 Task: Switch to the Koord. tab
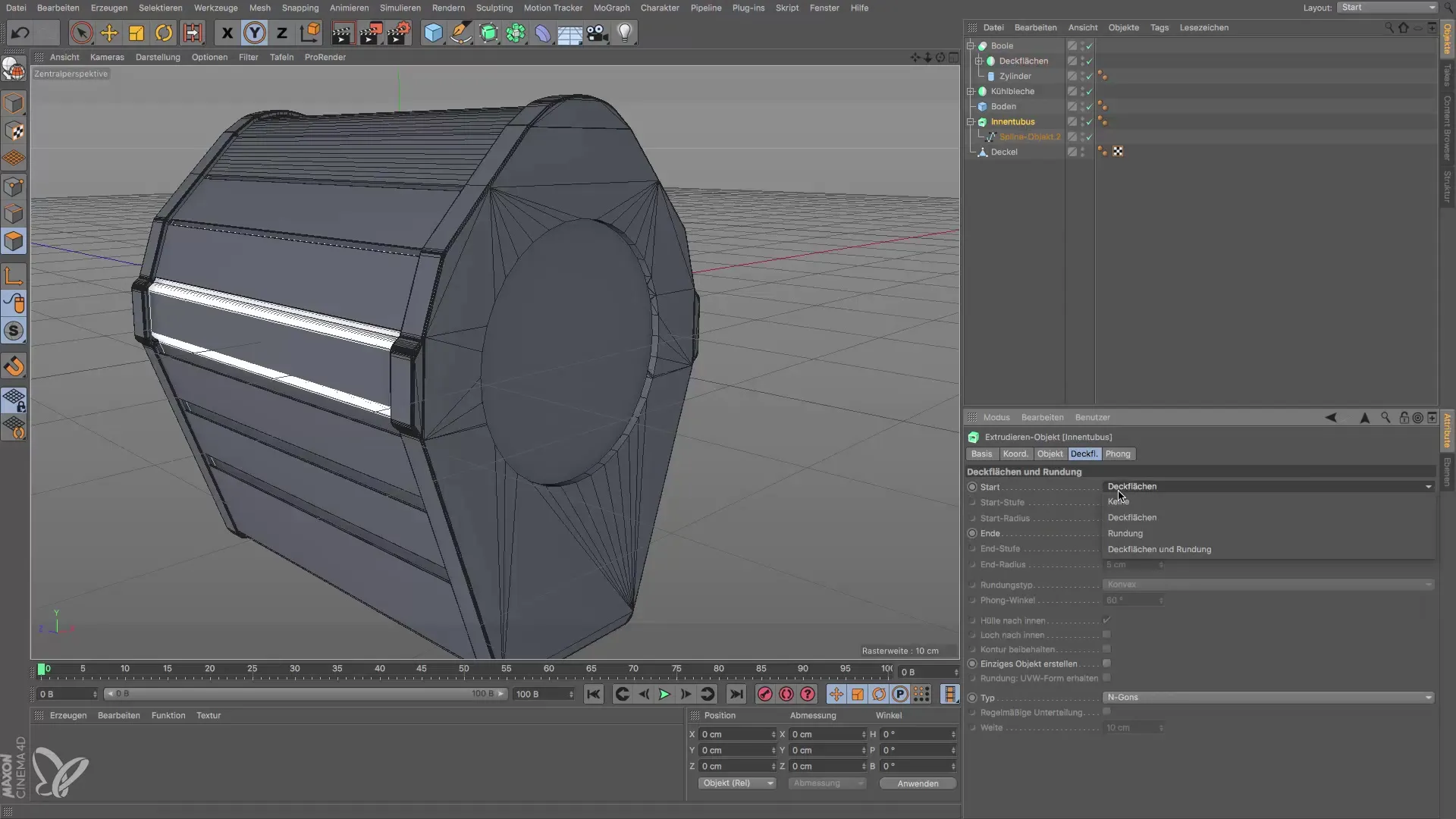1015,453
